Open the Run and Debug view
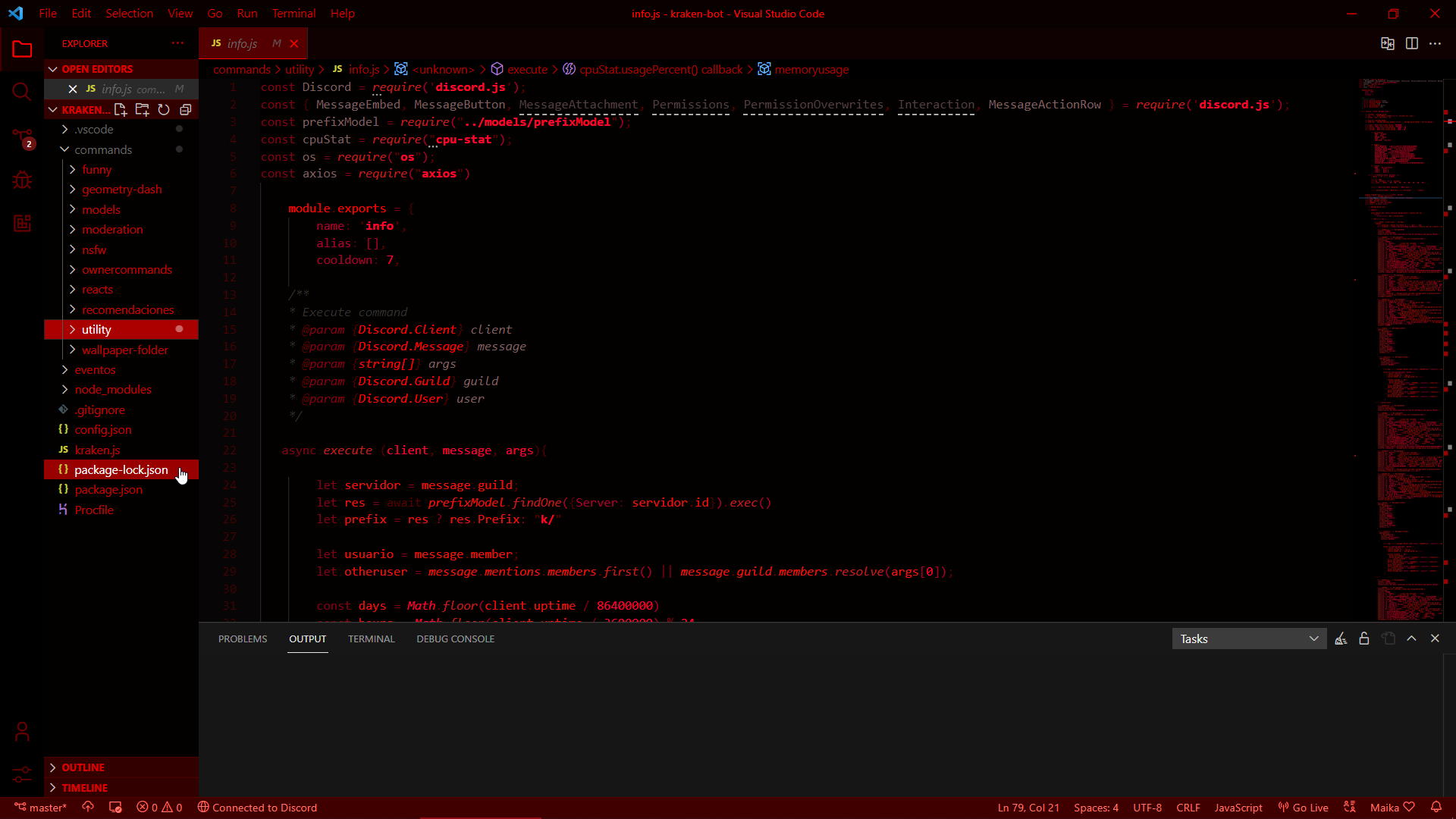Image resolution: width=1456 pixels, height=819 pixels. coord(22,180)
